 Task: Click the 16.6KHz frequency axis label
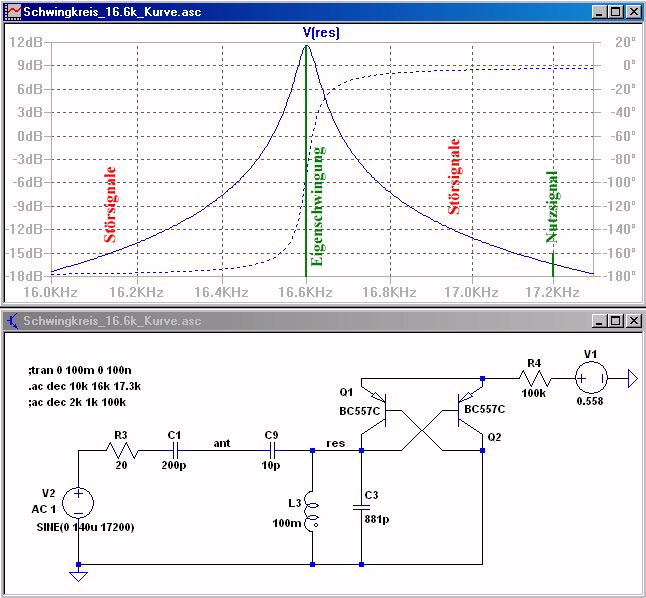(305, 292)
